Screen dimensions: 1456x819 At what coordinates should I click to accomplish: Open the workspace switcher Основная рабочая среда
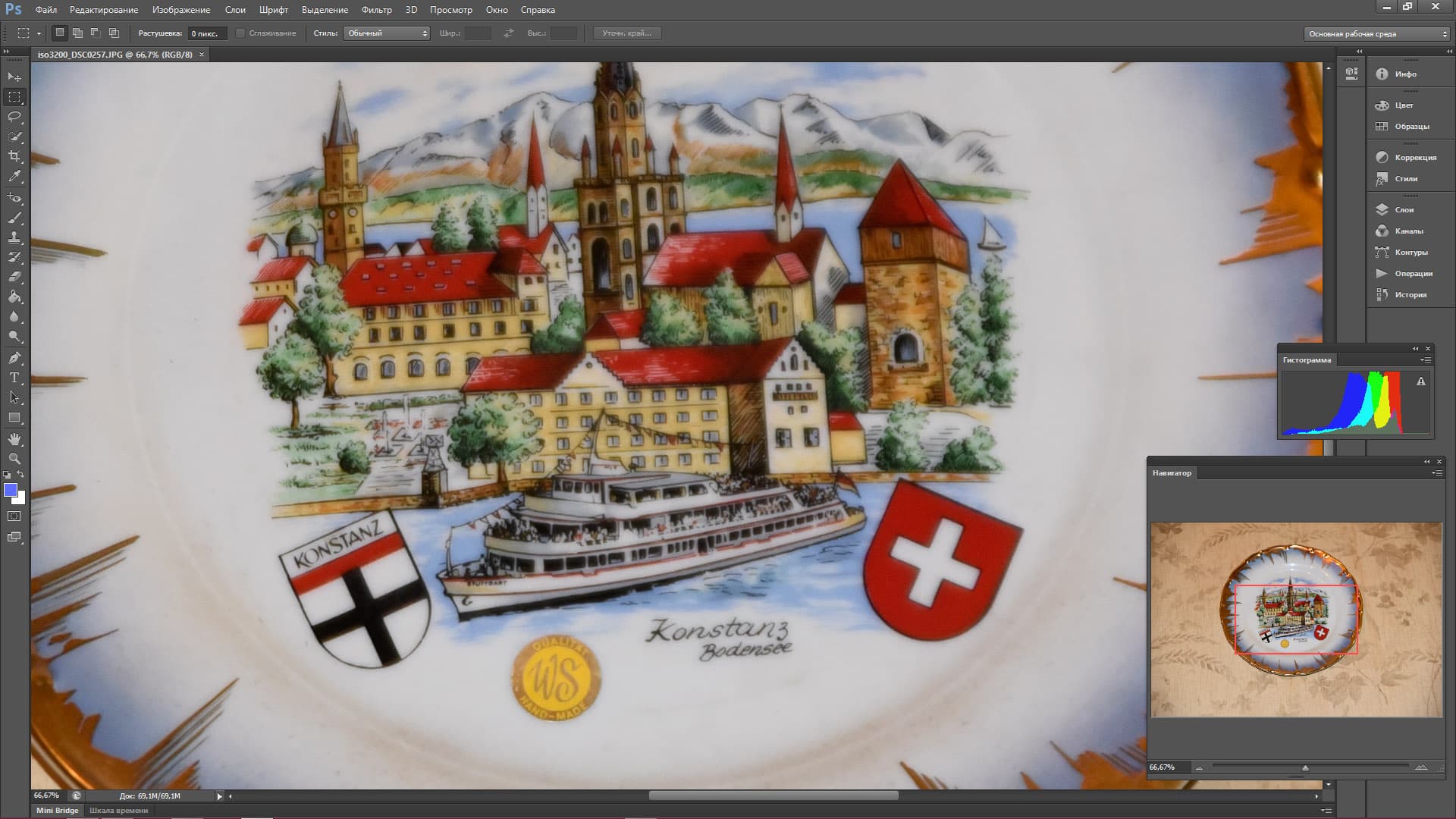pyautogui.click(x=1376, y=34)
